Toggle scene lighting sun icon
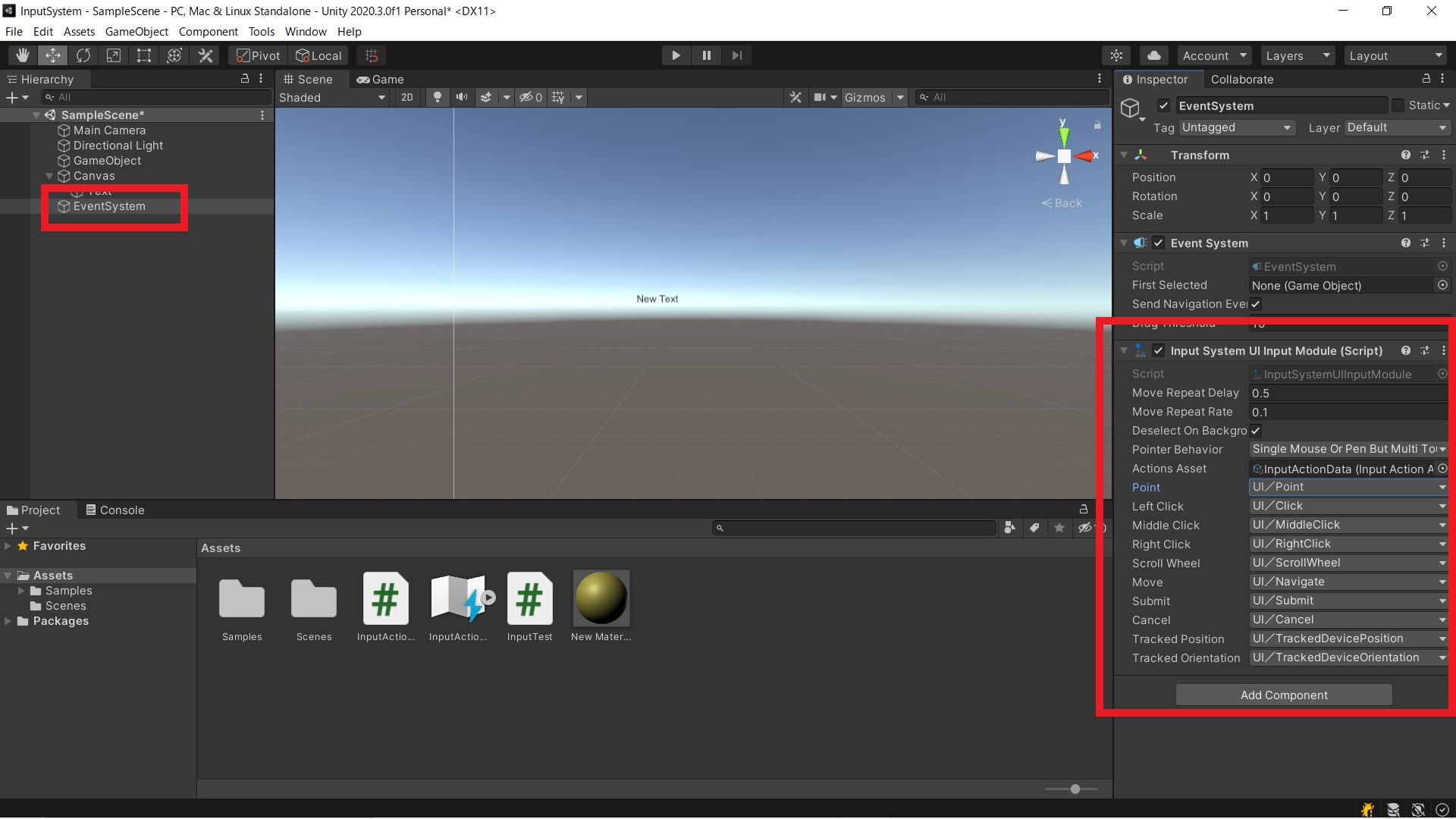Viewport: 1456px width, 819px height. coord(438,97)
